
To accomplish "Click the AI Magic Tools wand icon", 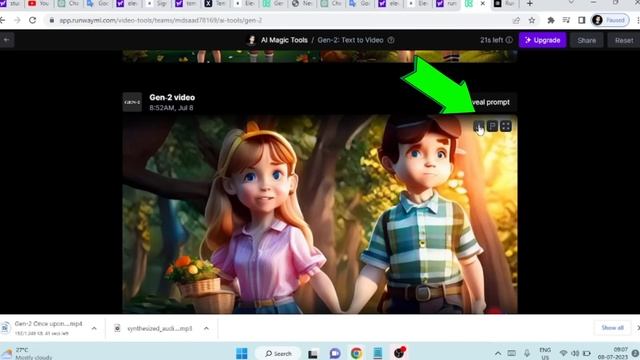I will (x=252, y=40).
